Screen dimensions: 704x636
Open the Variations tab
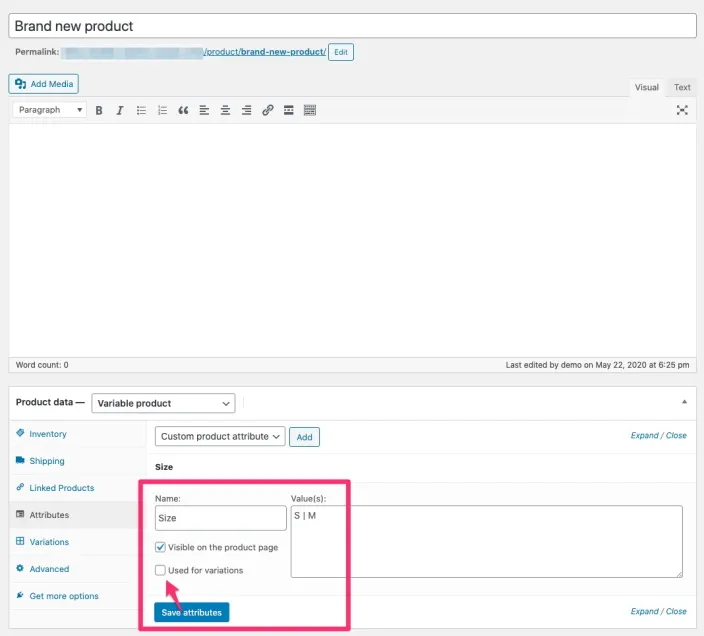[x=49, y=542]
